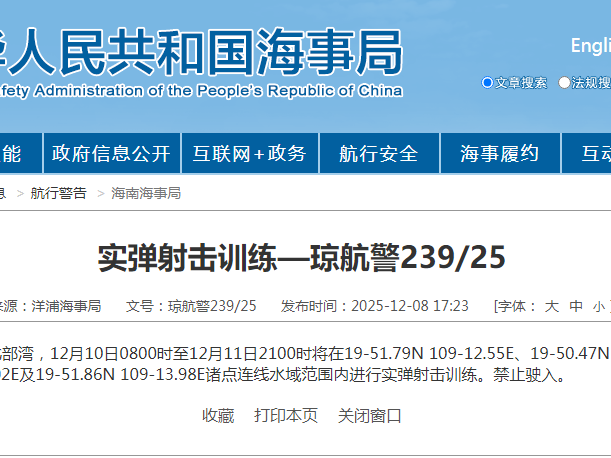Open the 海事履约 navigation item
Viewport: 611px width, 458px height.
point(499,154)
